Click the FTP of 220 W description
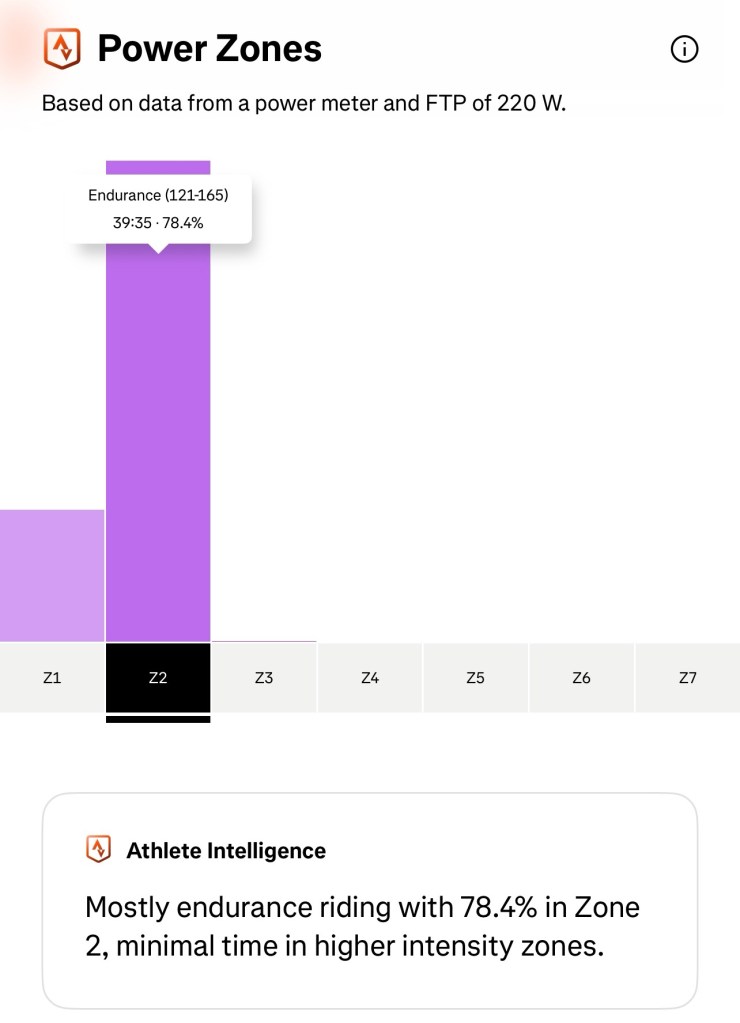 point(304,104)
